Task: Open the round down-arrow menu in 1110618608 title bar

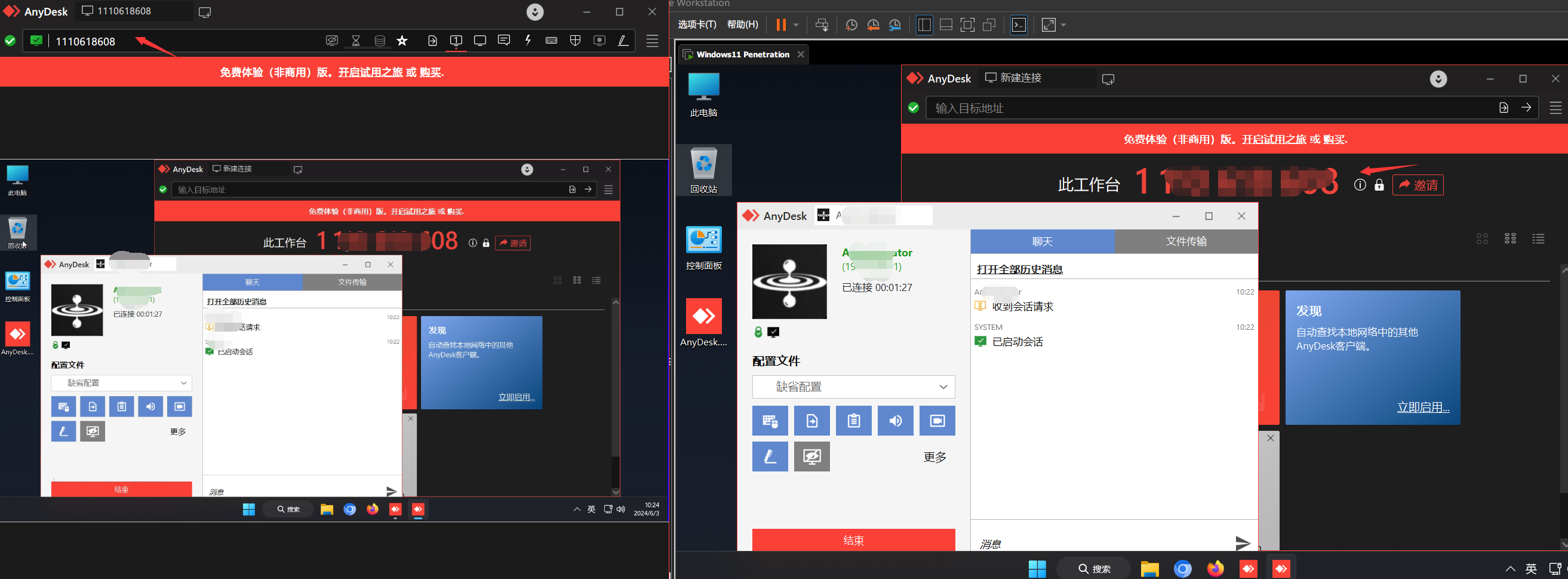Action: pos(535,12)
